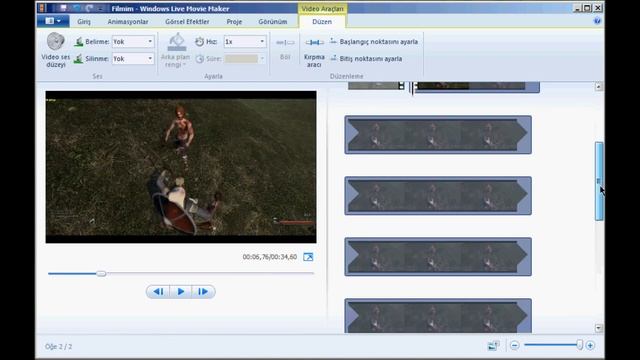This screenshot has height=360, width=640.
Task: Click storyboard scroll up arrow
Action: tap(598, 87)
